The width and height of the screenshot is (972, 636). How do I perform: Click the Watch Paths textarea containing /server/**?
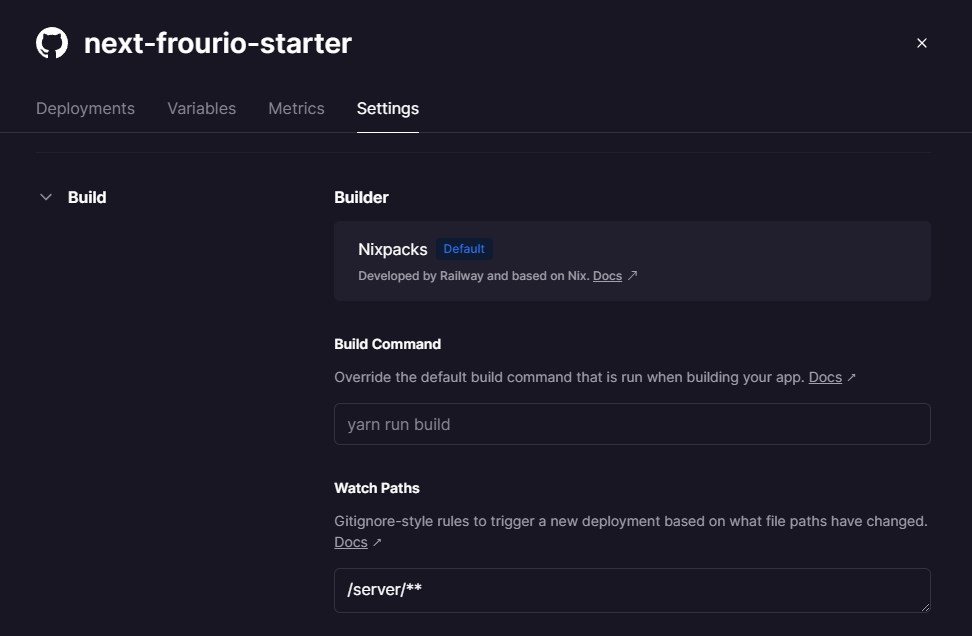pyautogui.click(x=632, y=590)
